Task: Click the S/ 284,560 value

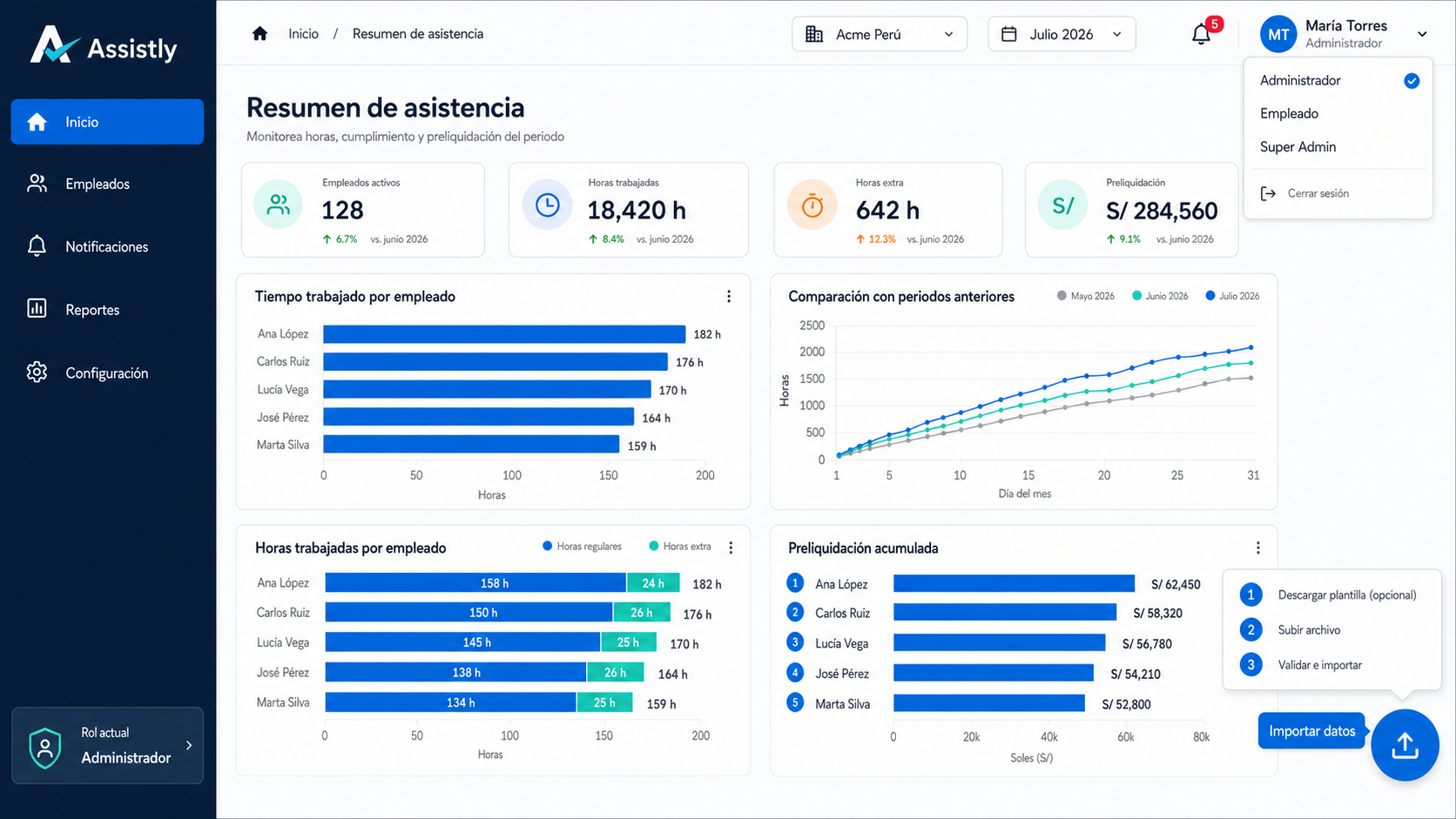Action: click(1162, 211)
